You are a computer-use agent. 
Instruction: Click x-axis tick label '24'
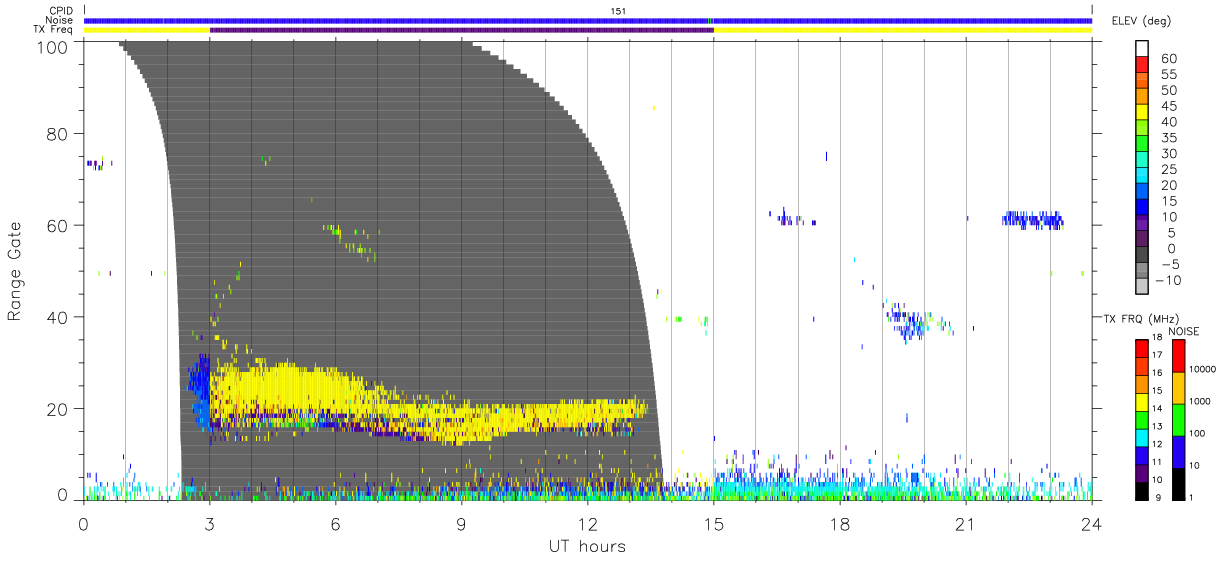(x=1091, y=522)
